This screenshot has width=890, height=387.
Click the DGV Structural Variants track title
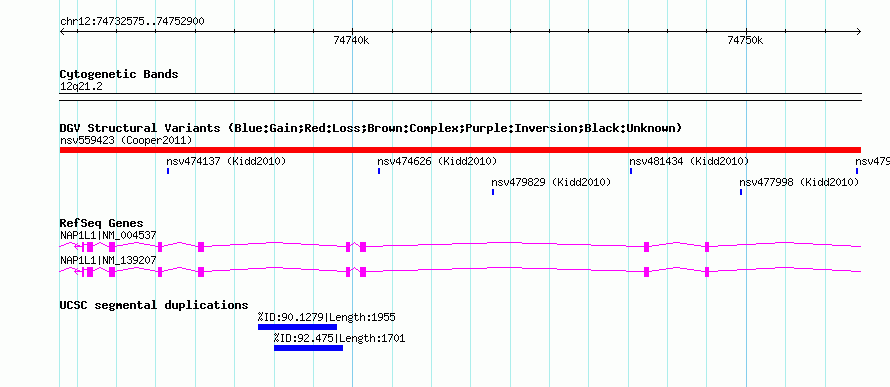click(371, 128)
